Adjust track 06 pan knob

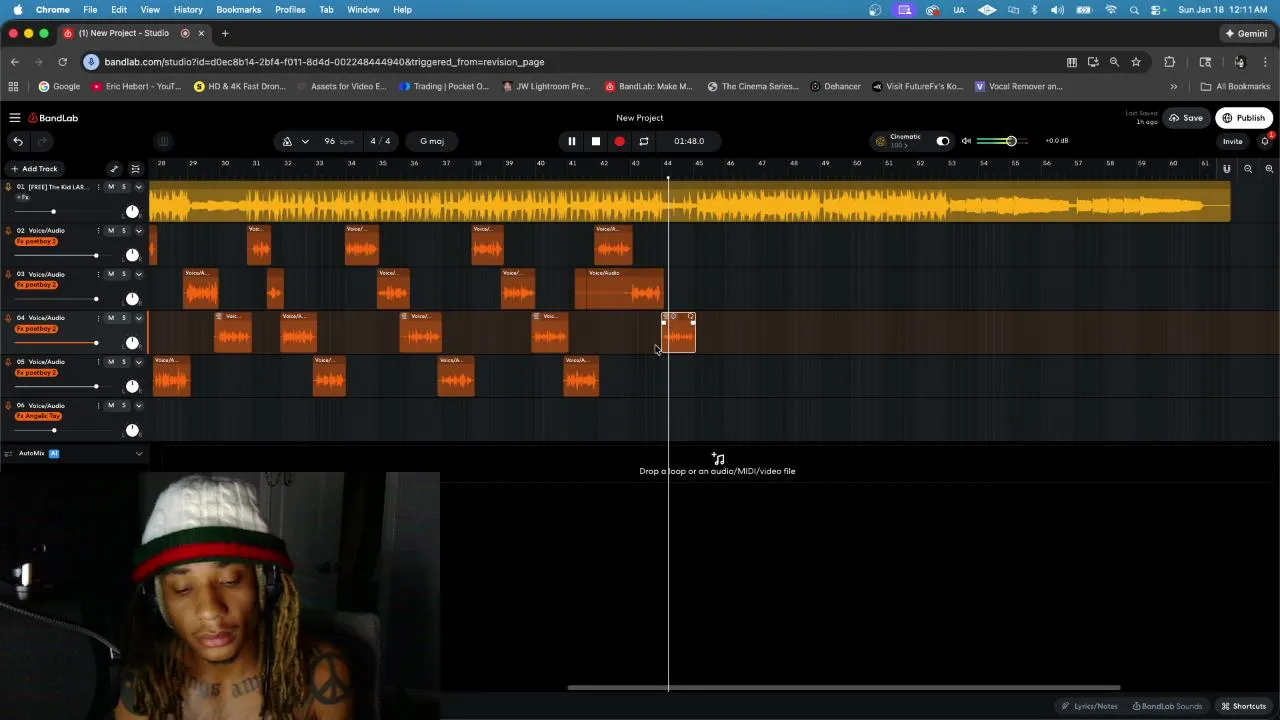click(x=132, y=430)
